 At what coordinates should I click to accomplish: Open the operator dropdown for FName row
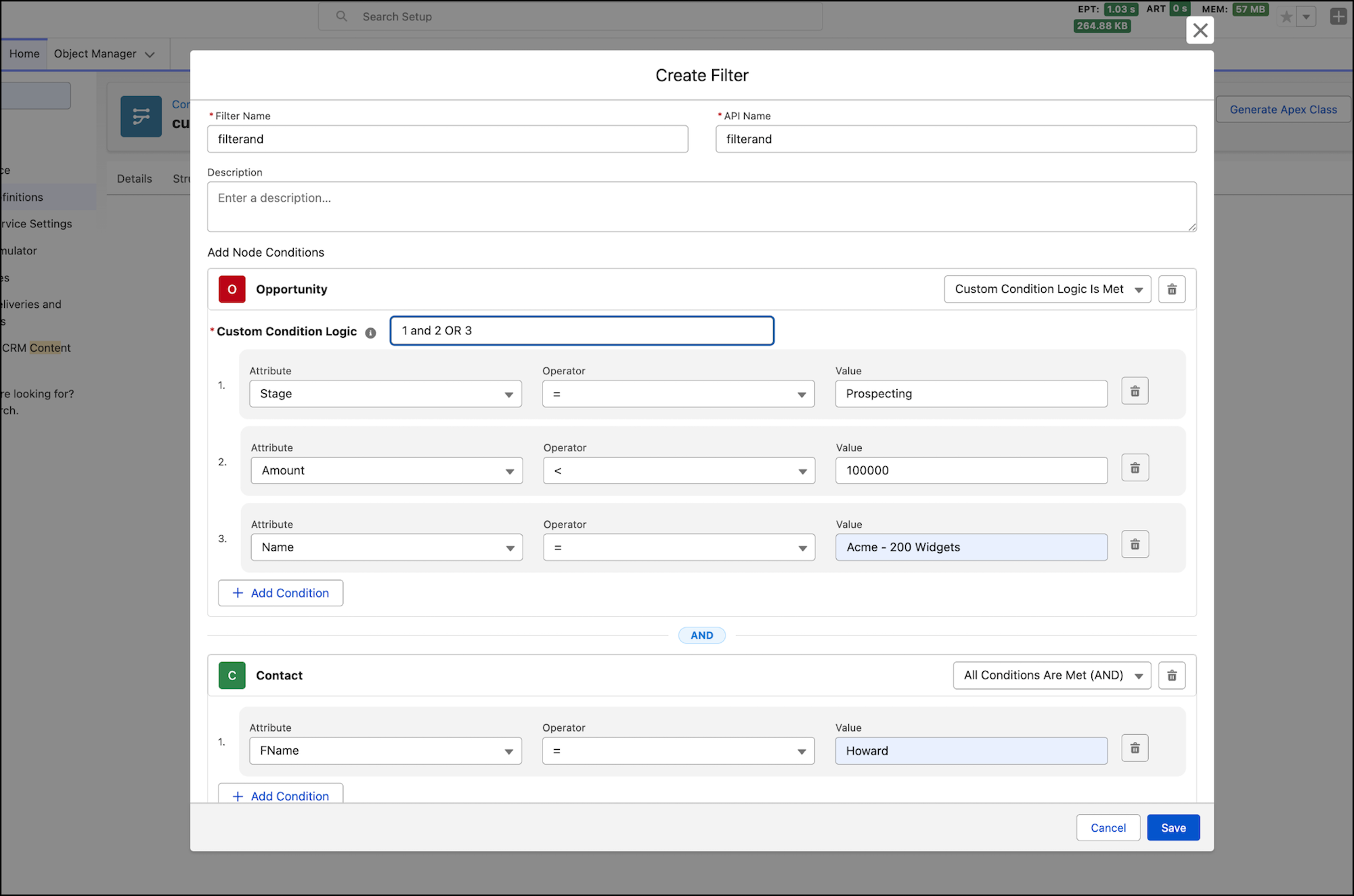678,751
